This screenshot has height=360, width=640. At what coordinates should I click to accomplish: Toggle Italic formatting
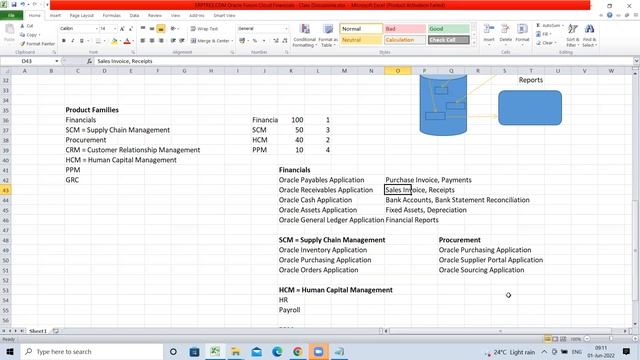tap(73, 41)
